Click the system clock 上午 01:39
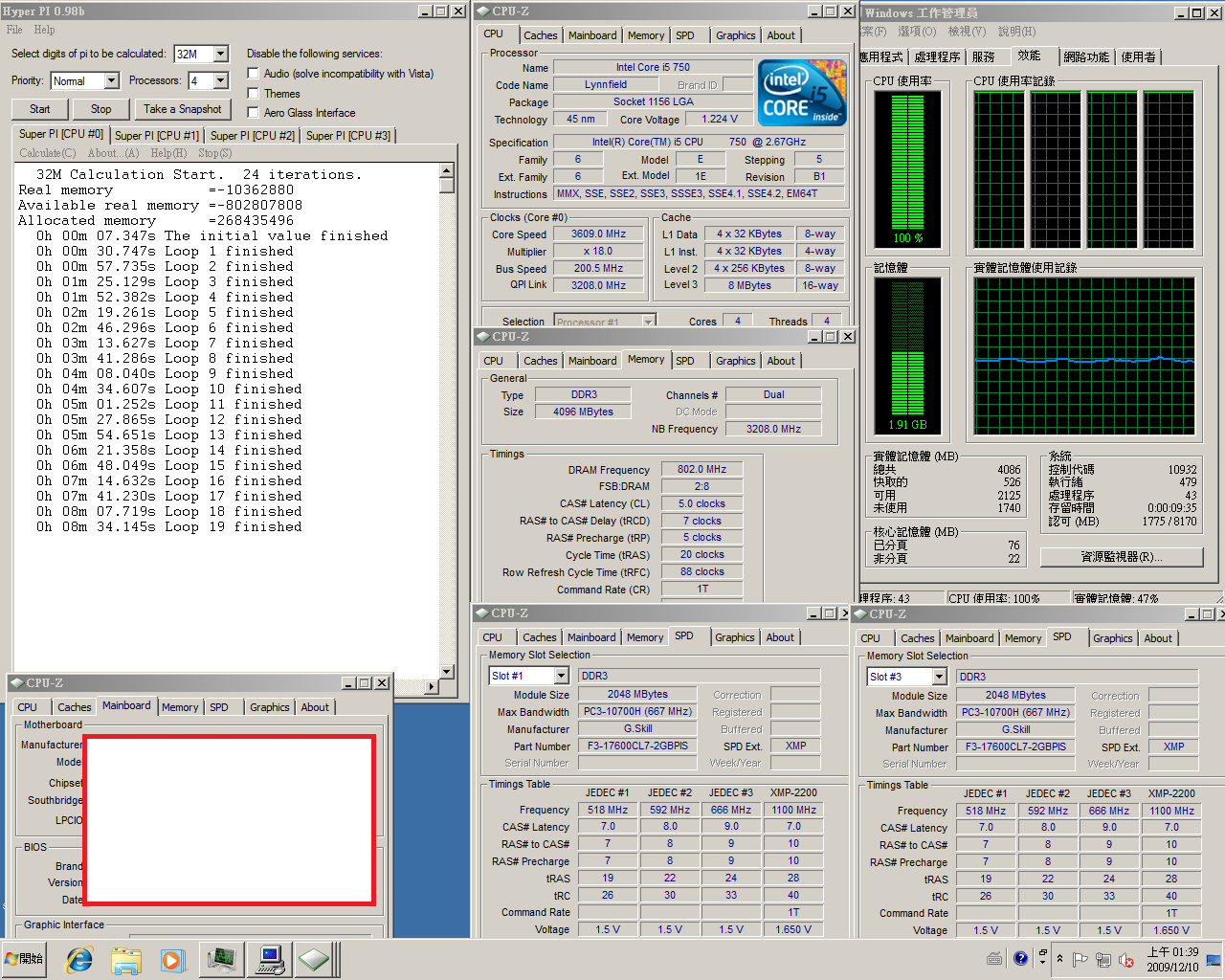Image resolution: width=1225 pixels, height=980 pixels. pyautogui.click(x=1172, y=952)
